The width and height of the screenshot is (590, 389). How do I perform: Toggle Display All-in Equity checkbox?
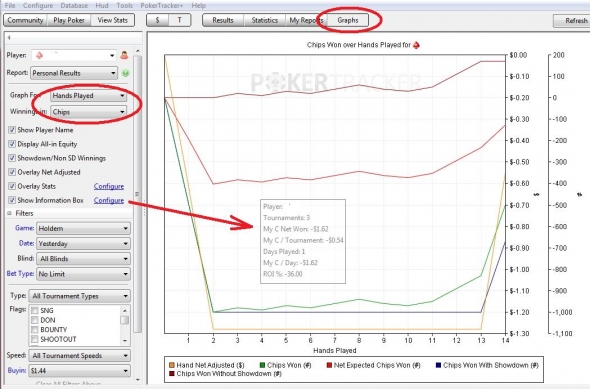12,144
